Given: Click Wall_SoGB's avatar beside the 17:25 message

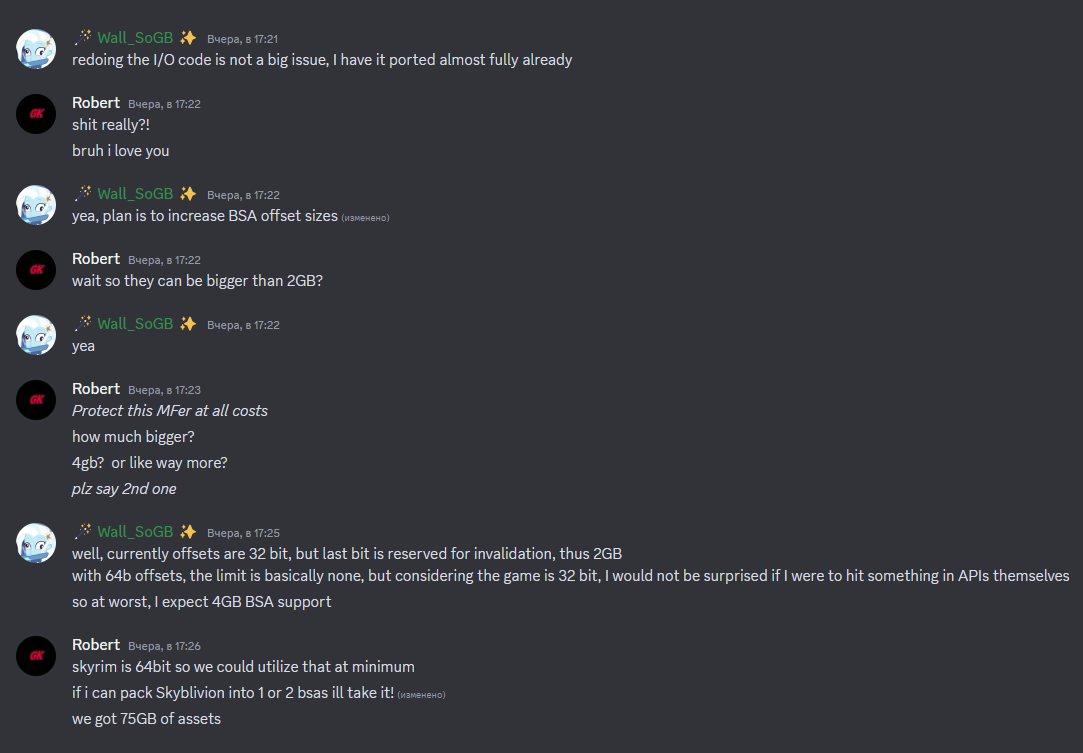Looking at the screenshot, I should point(36,542).
